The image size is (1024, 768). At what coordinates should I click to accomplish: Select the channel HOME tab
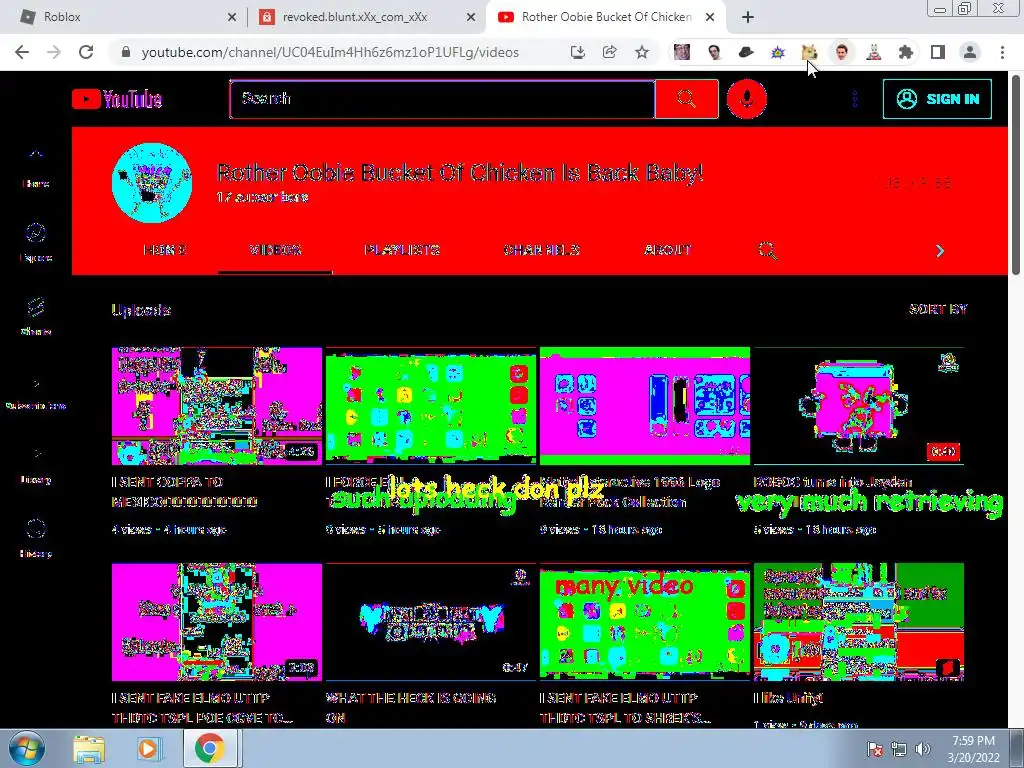click(x=165, y=250)
